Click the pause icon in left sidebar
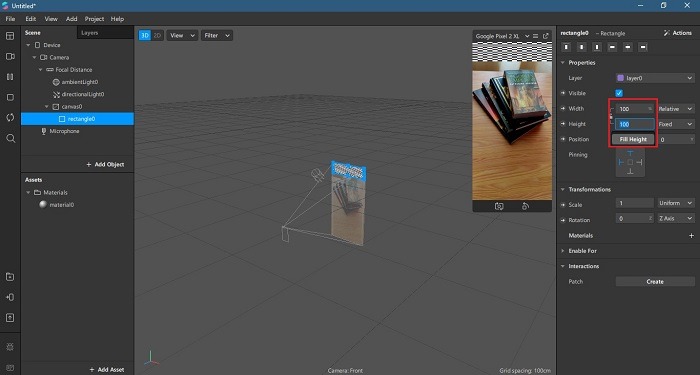Screen dimensions: 700x375 pos(10,77)
